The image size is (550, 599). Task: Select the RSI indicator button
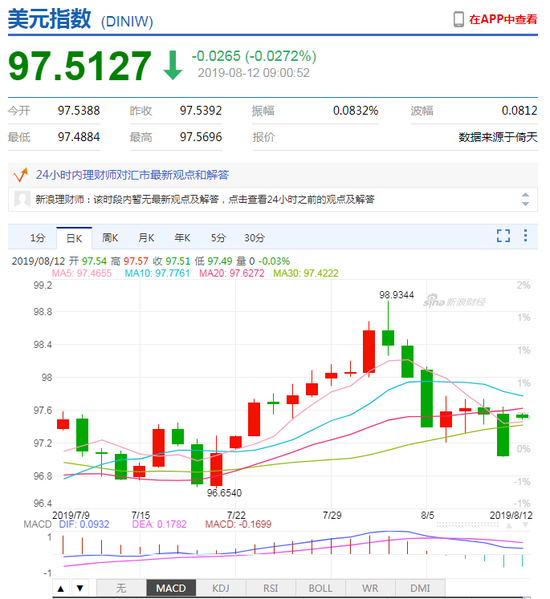[x=270, y=588]
